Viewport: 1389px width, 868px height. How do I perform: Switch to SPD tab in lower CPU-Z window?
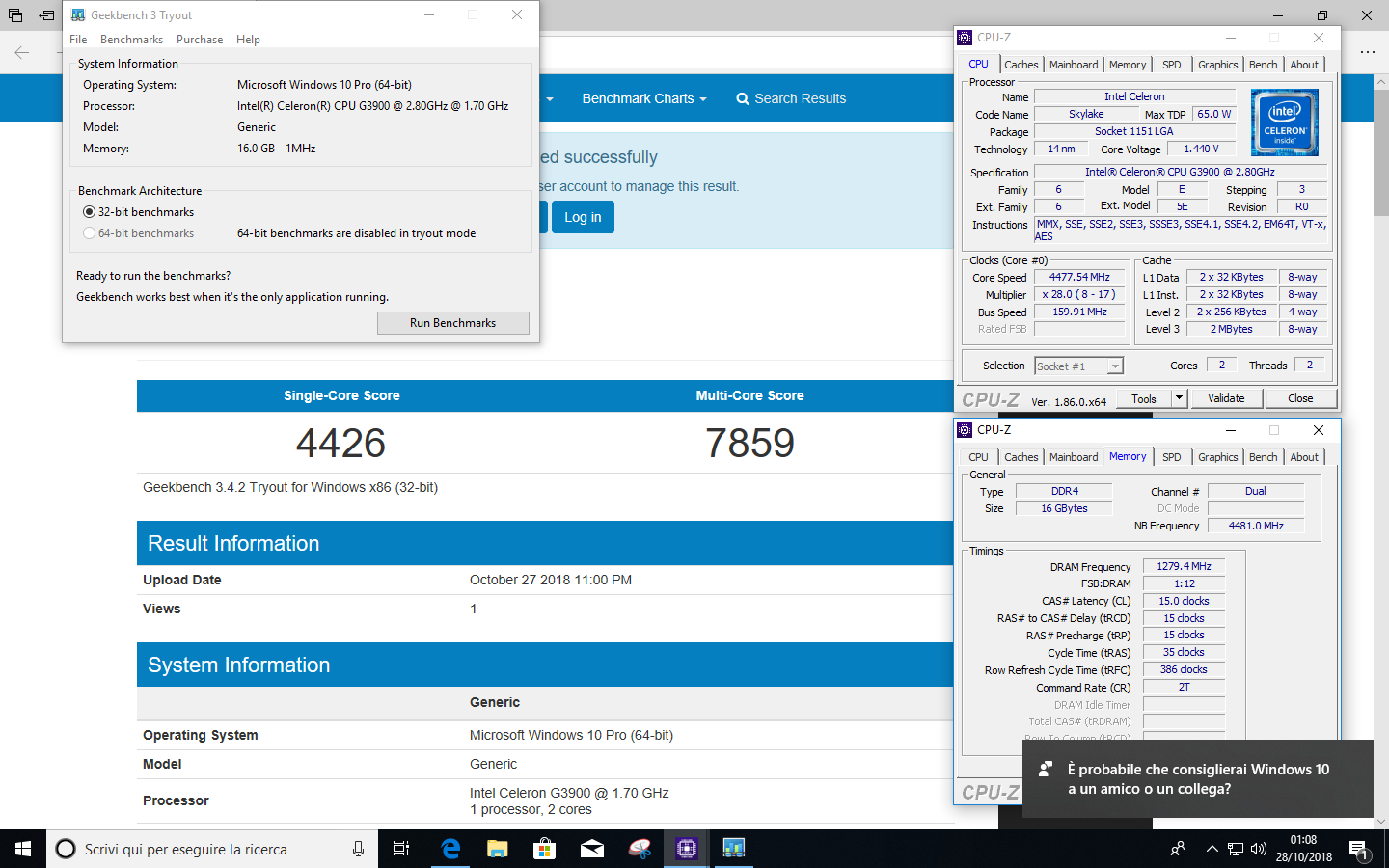coord(1172,457)
